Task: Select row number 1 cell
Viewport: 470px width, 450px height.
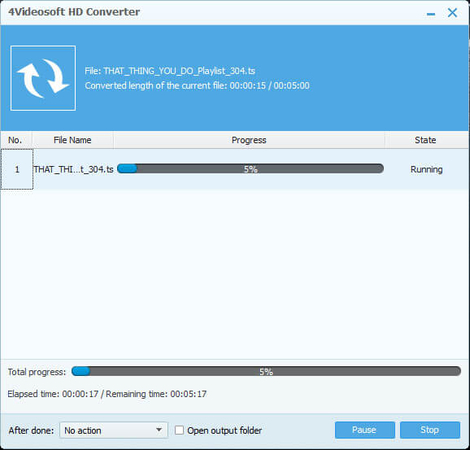Action: point(17,169)
